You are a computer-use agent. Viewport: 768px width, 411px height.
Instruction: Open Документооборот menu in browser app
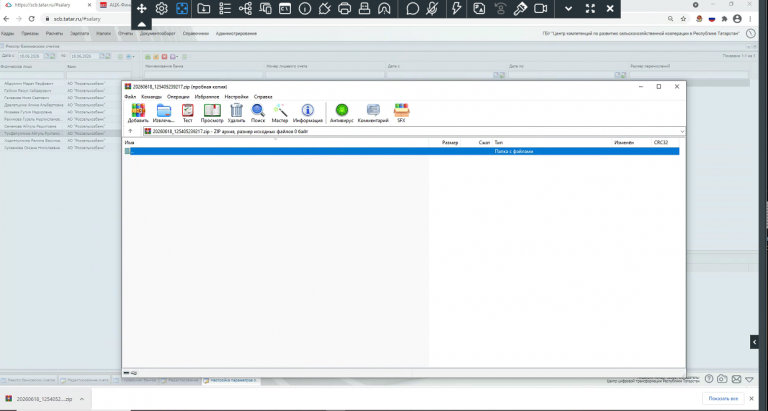[x=158, y=34]
